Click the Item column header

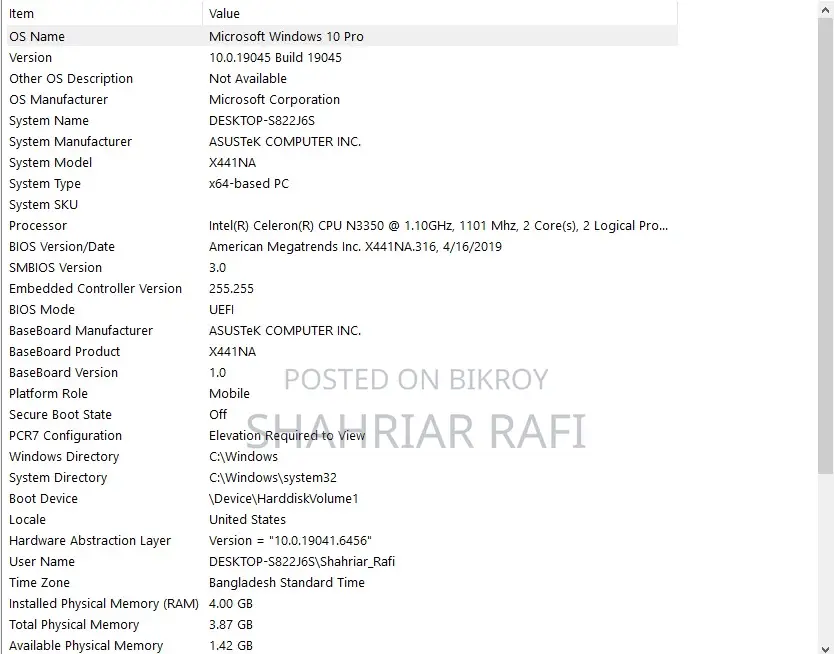[x=104, y=13]
